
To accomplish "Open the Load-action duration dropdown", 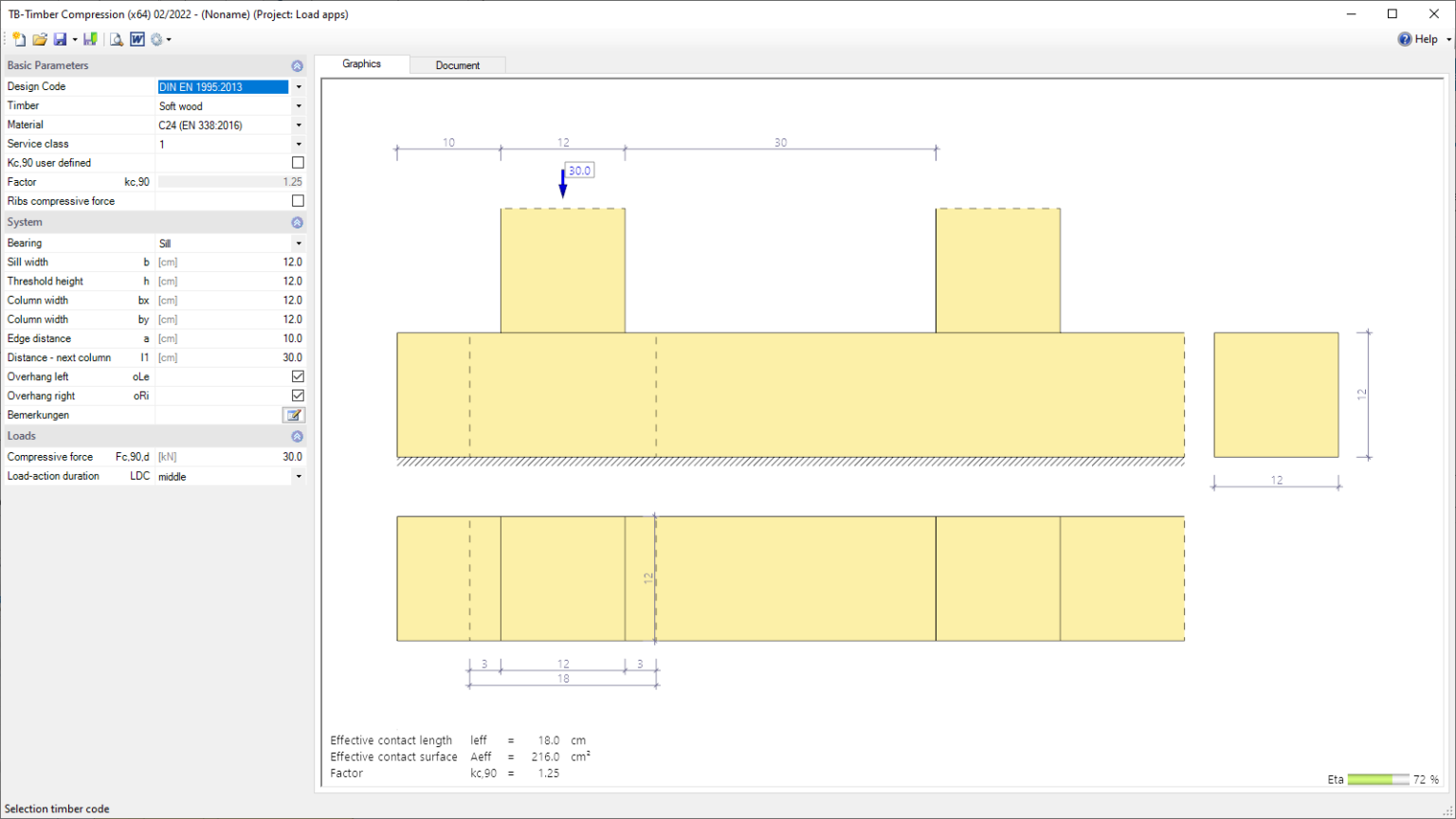I will coord(299,476).
